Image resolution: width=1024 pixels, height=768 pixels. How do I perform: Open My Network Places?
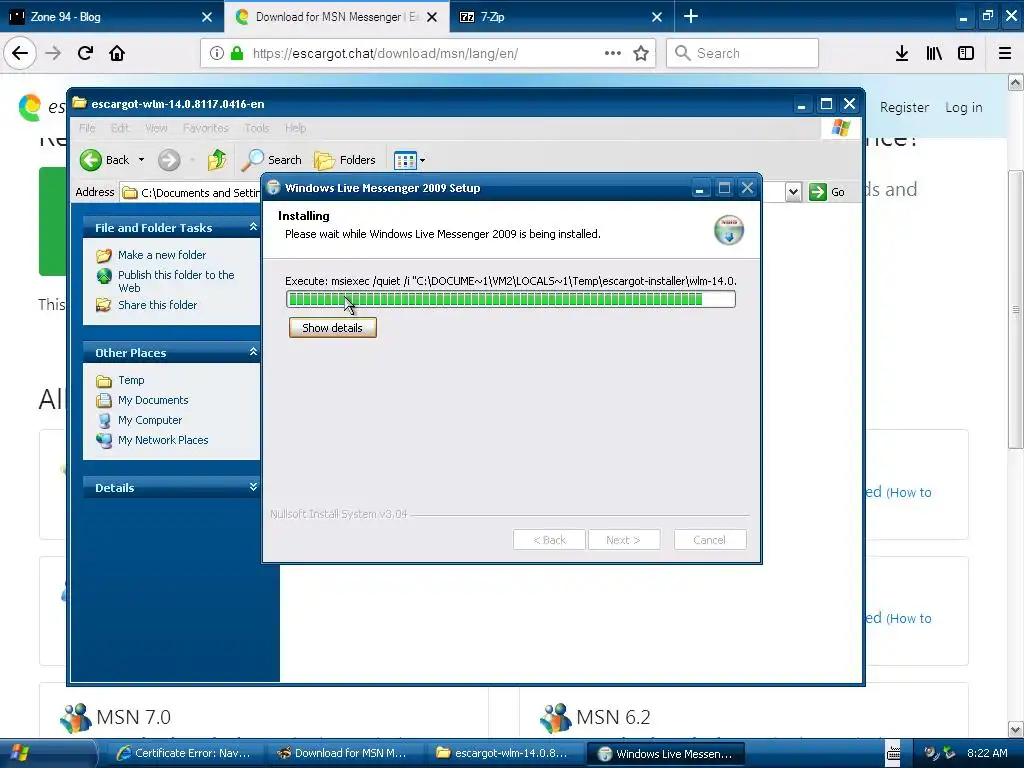point(163,440)
